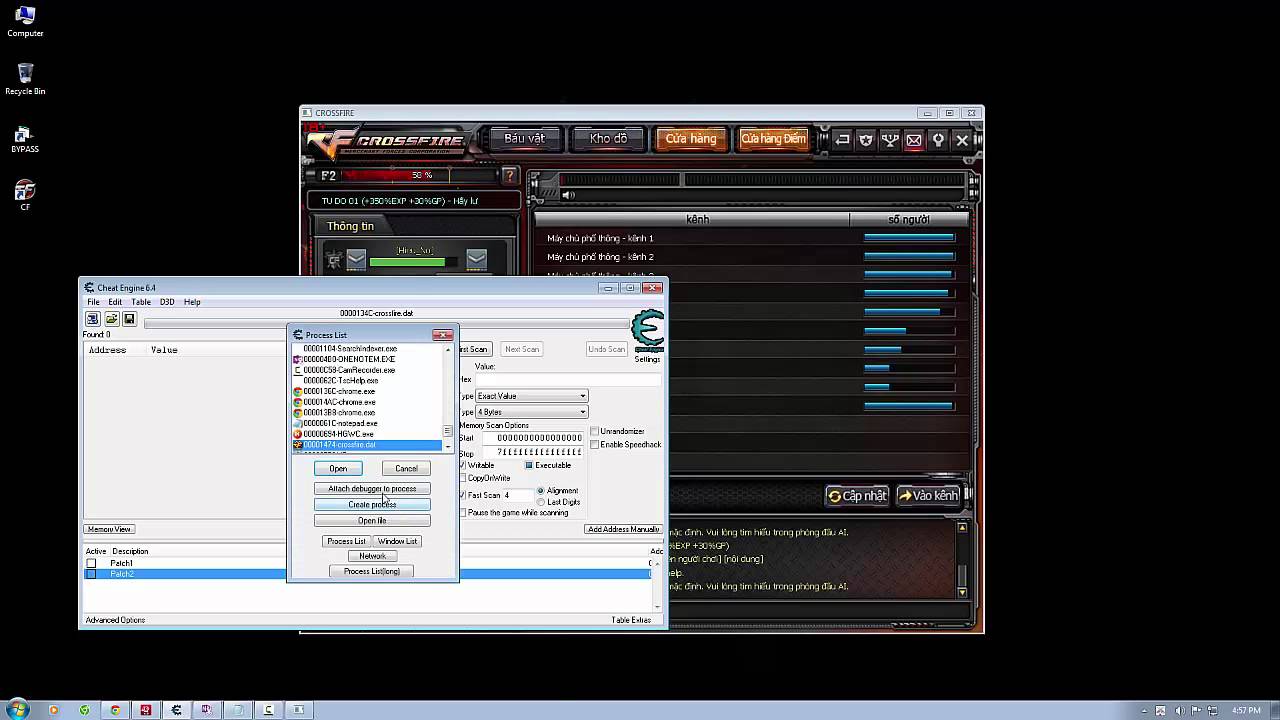
Task: Open the CrossFire mail envelope icon
Action: [914, 140]
